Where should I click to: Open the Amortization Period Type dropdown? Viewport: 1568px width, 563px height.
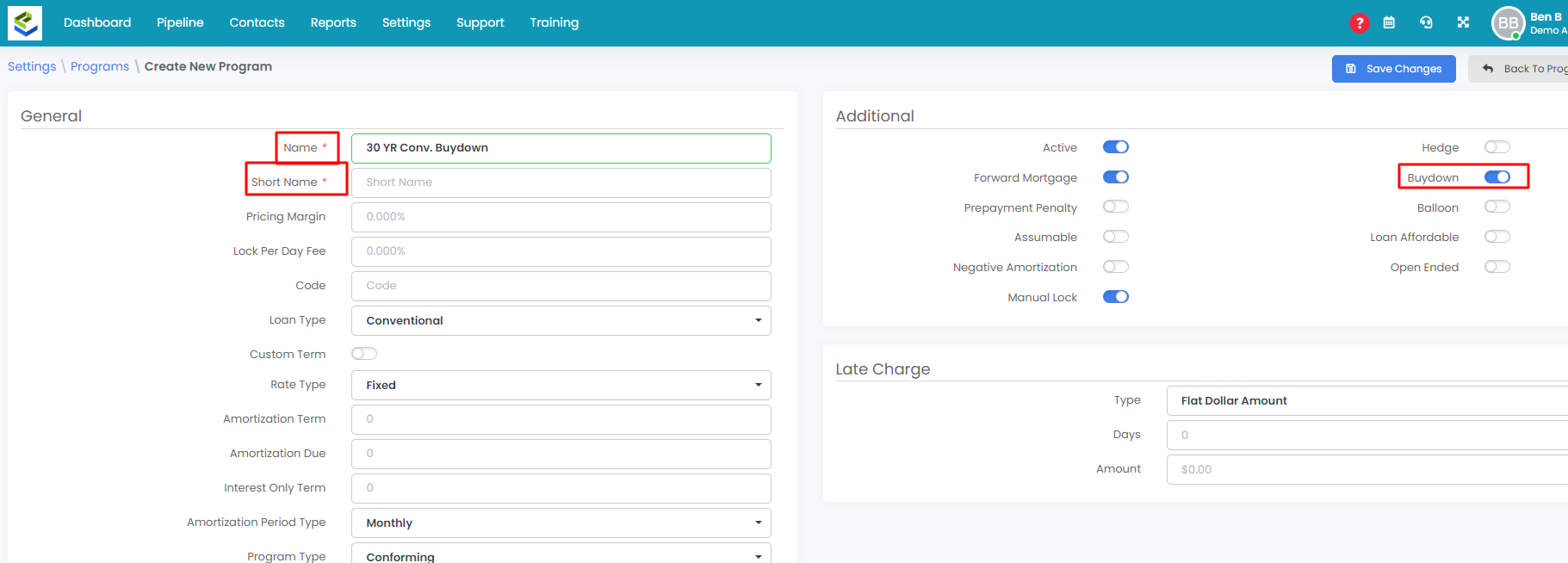(561, 523)
